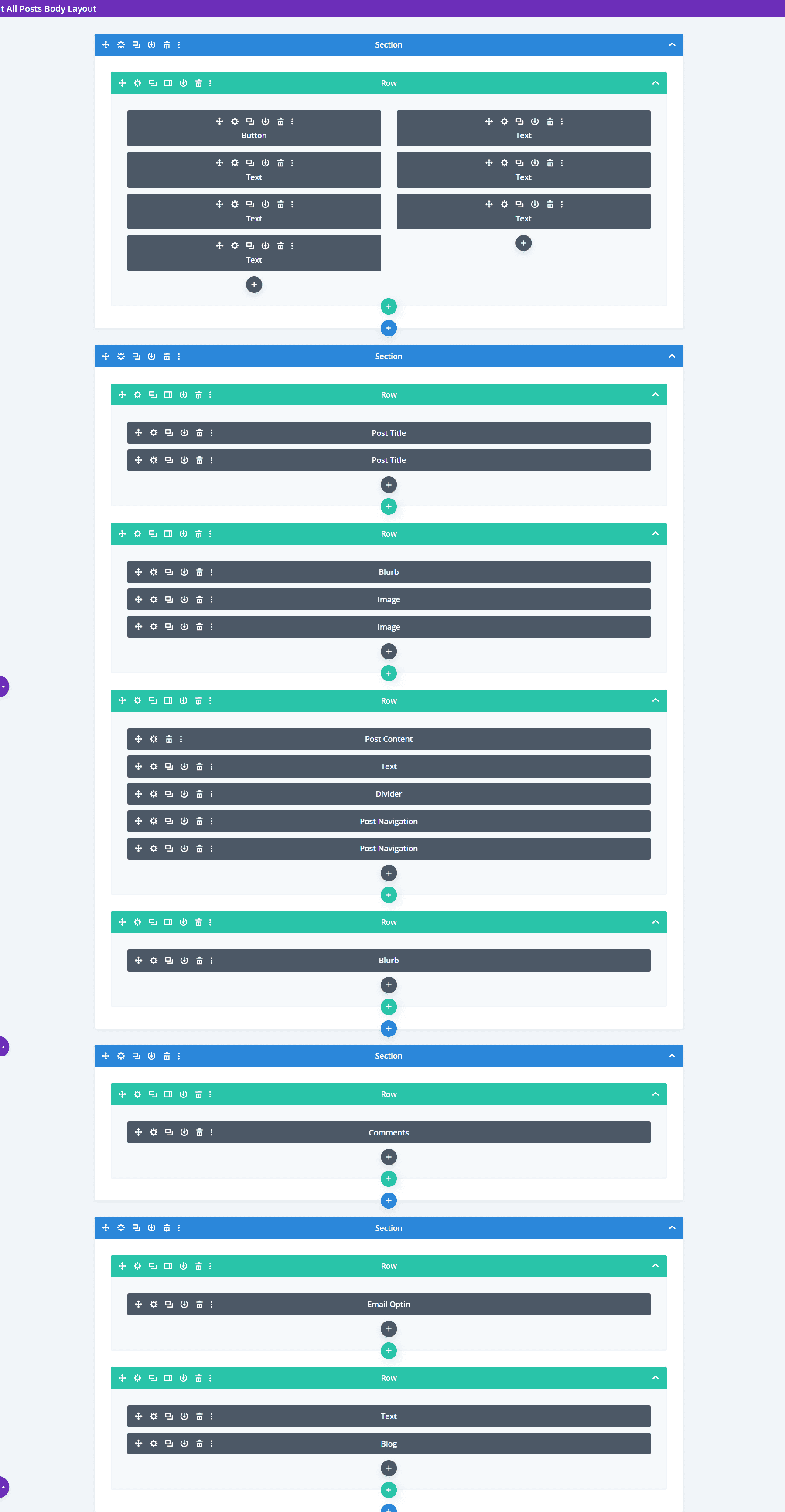This screenshot has width=785, height=1512.
Task: Open Post Content module settings gear
Action: click(154, 739)
